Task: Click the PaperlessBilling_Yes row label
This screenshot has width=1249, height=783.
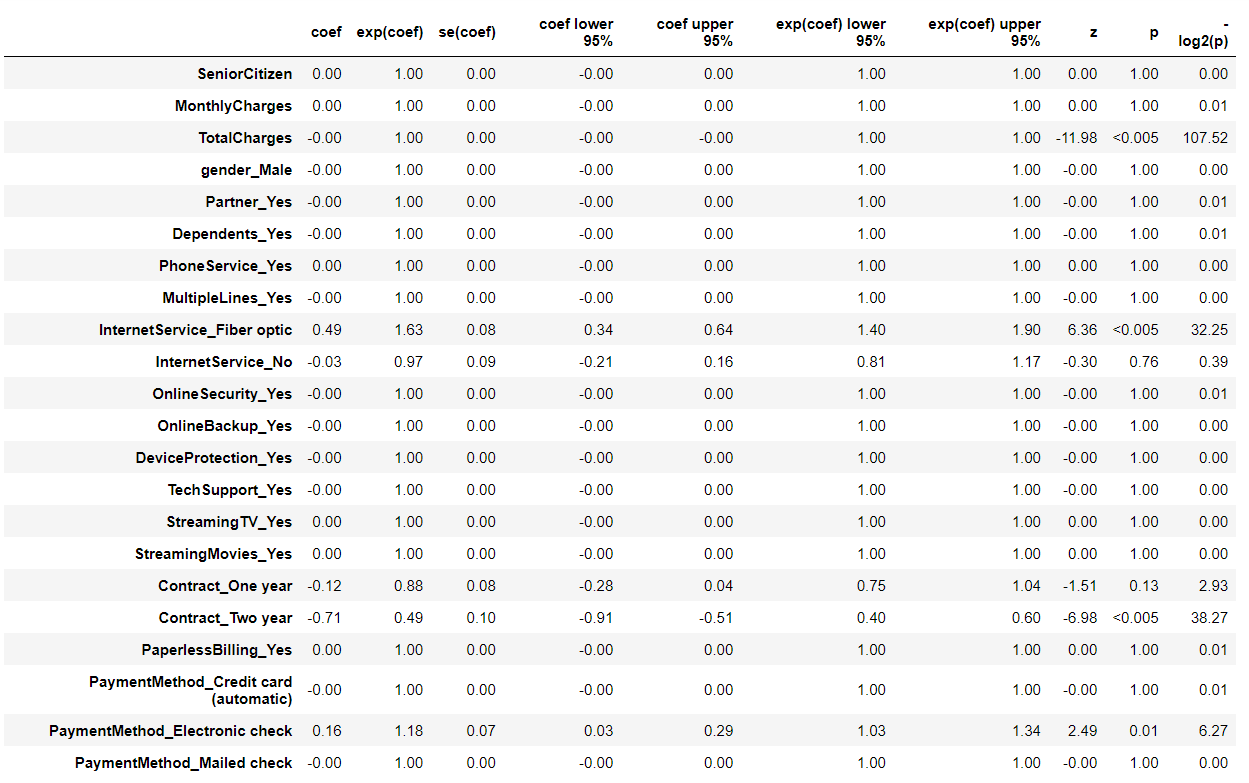Action: (217, 650)
